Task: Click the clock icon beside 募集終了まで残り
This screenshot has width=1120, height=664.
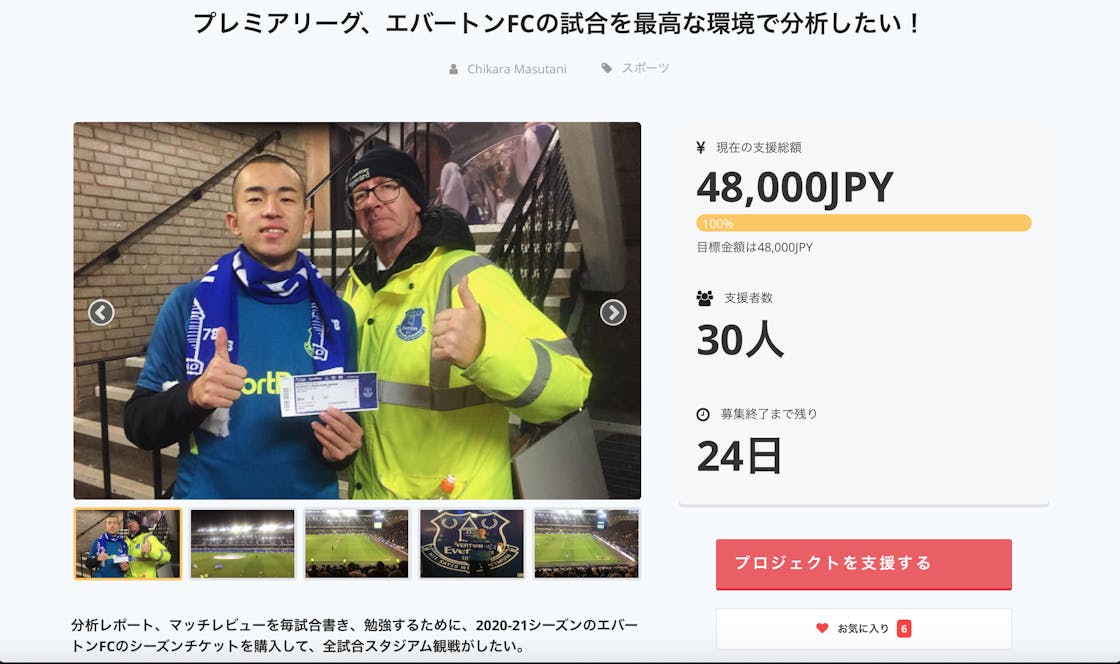Action: pyautogui.click(x=703, y=414)
